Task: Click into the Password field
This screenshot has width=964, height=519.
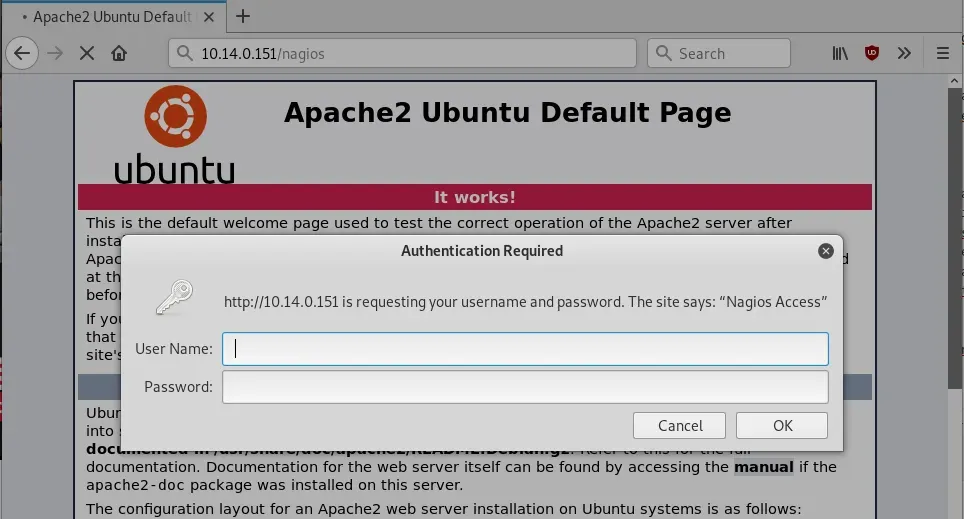Action: tap(525, 387)
